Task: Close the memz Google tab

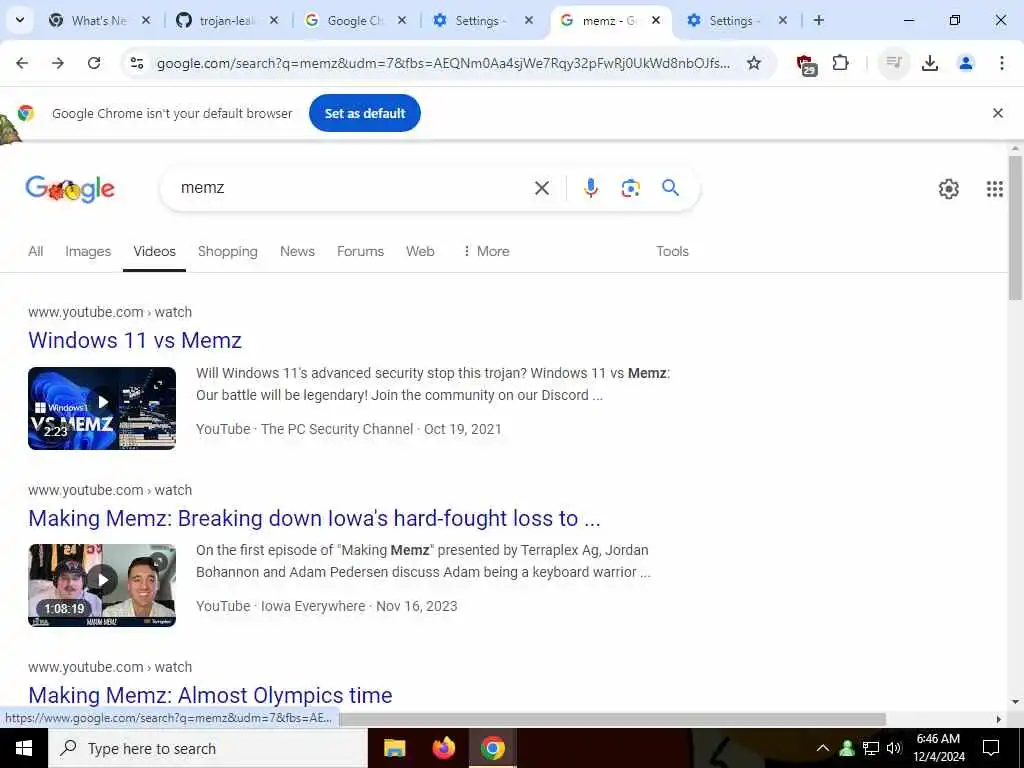Action: pos(656,20)
